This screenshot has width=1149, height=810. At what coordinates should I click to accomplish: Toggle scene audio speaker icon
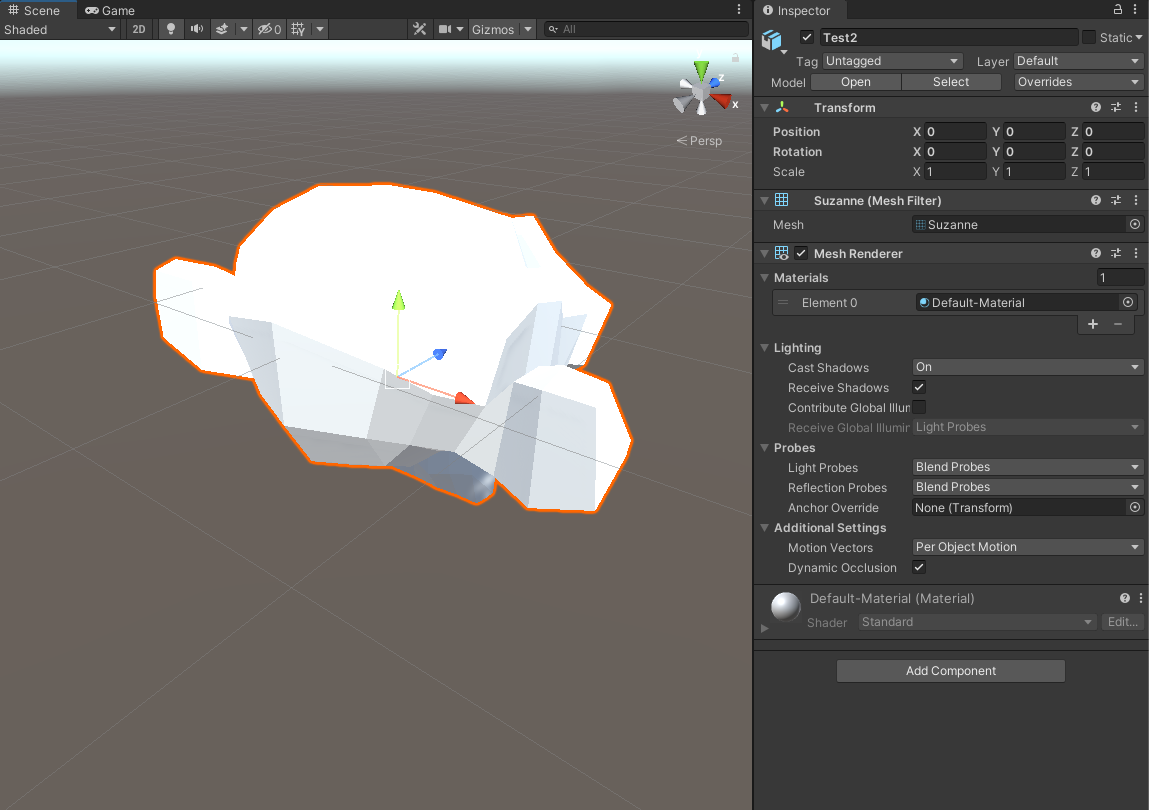[x=196, y=29]
